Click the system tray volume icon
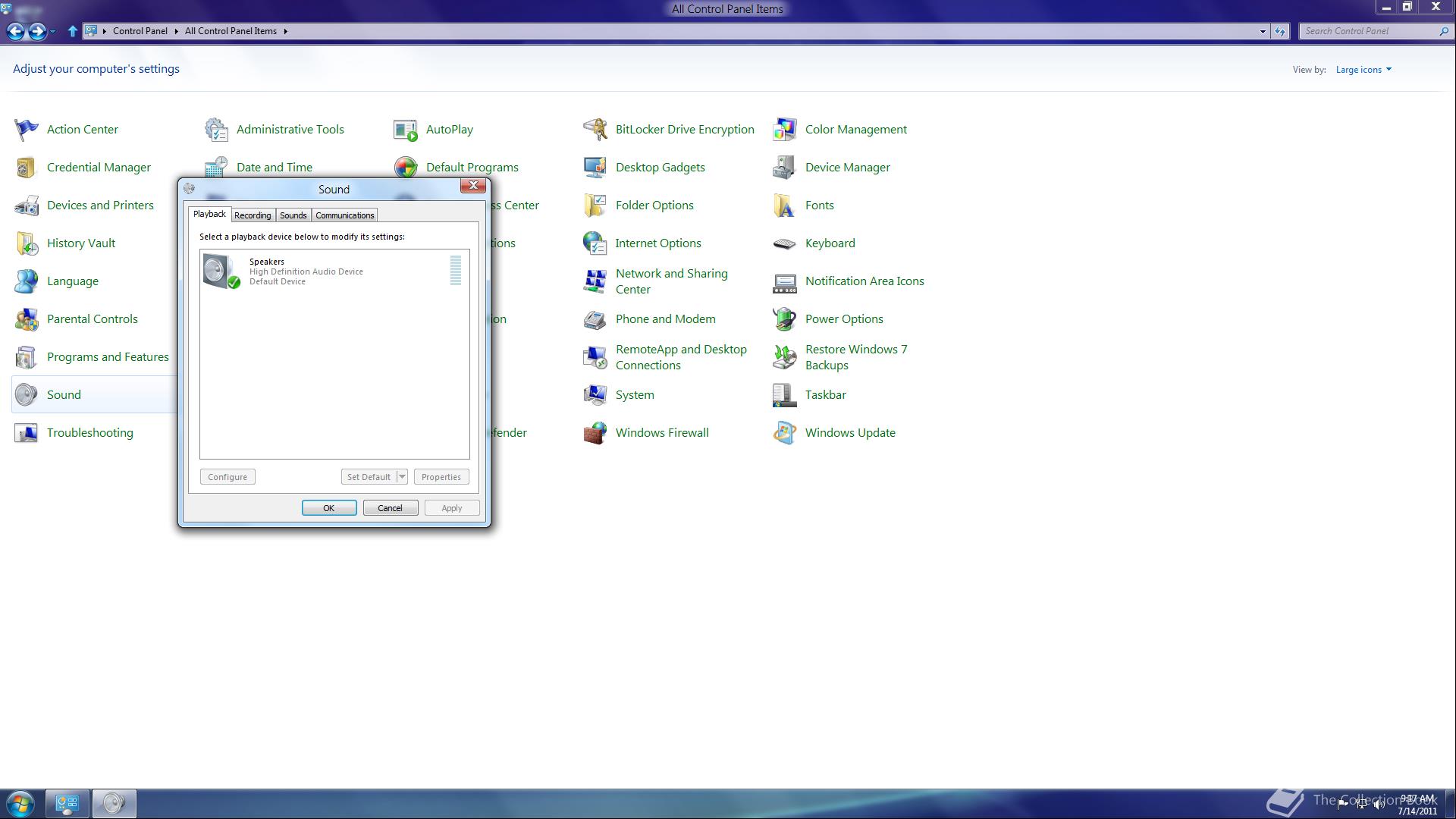 click(x=1379, y=805)
